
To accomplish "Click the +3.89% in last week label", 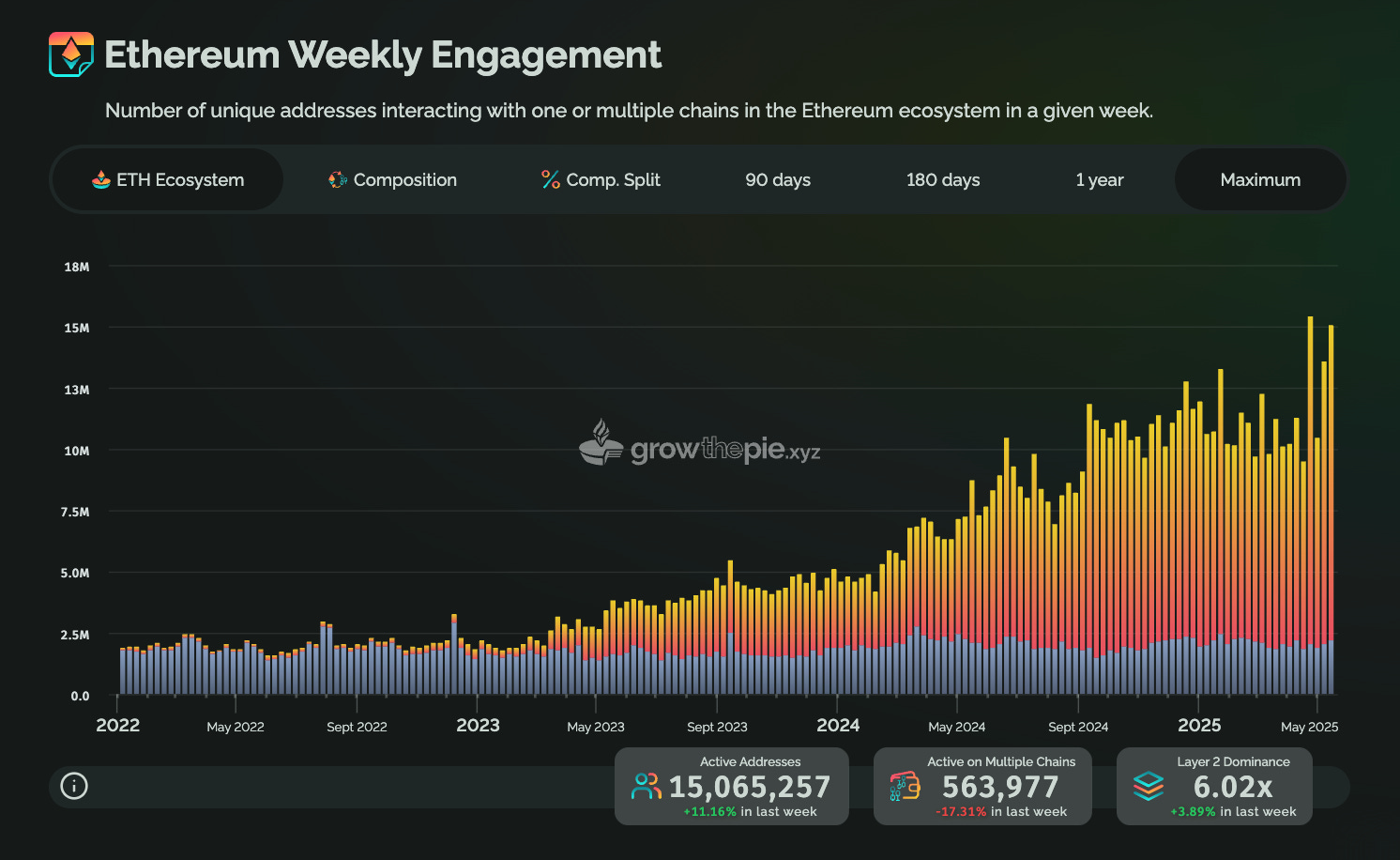I will point(1233,812).
